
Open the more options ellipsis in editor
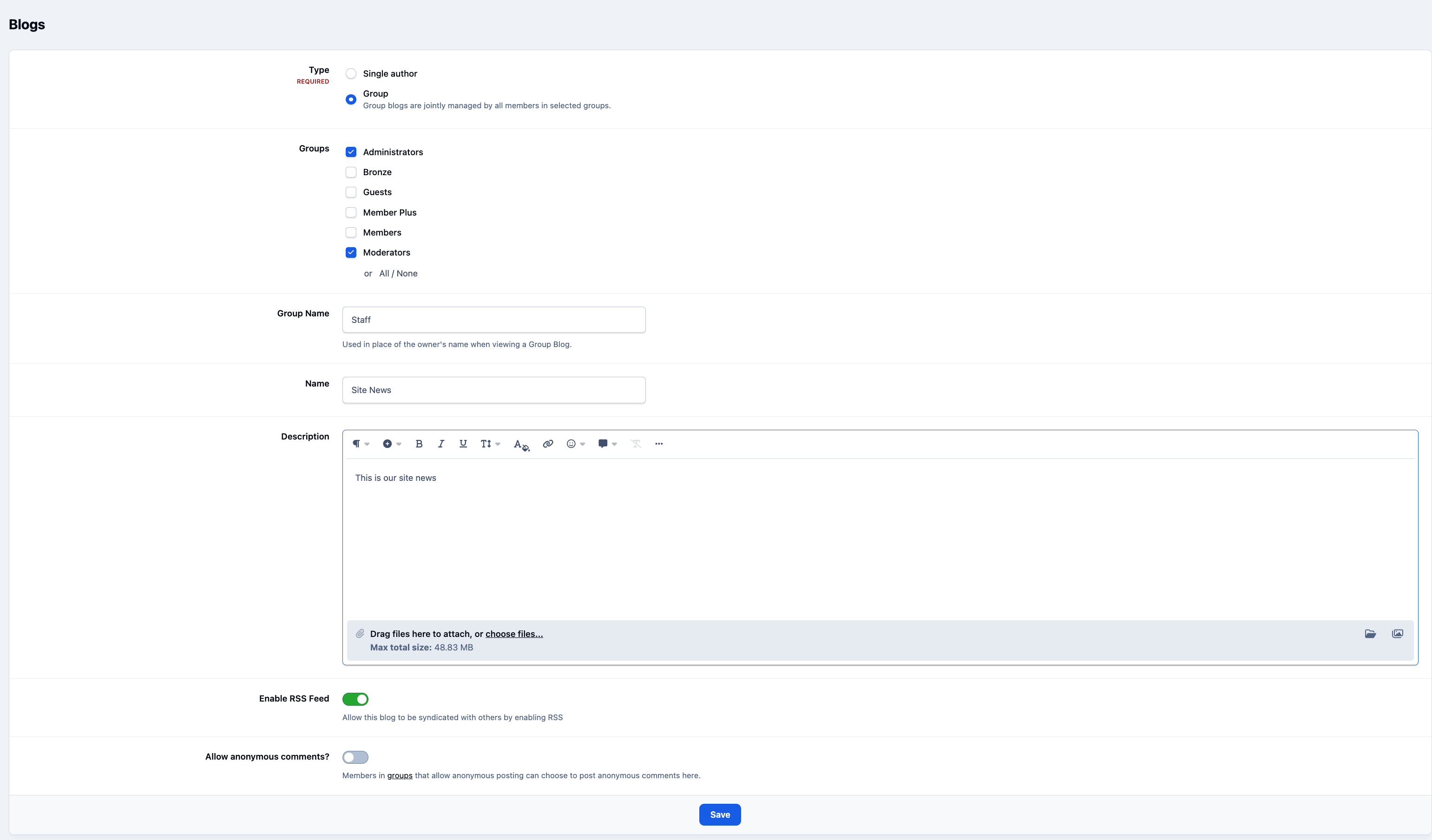click(658, 444)
